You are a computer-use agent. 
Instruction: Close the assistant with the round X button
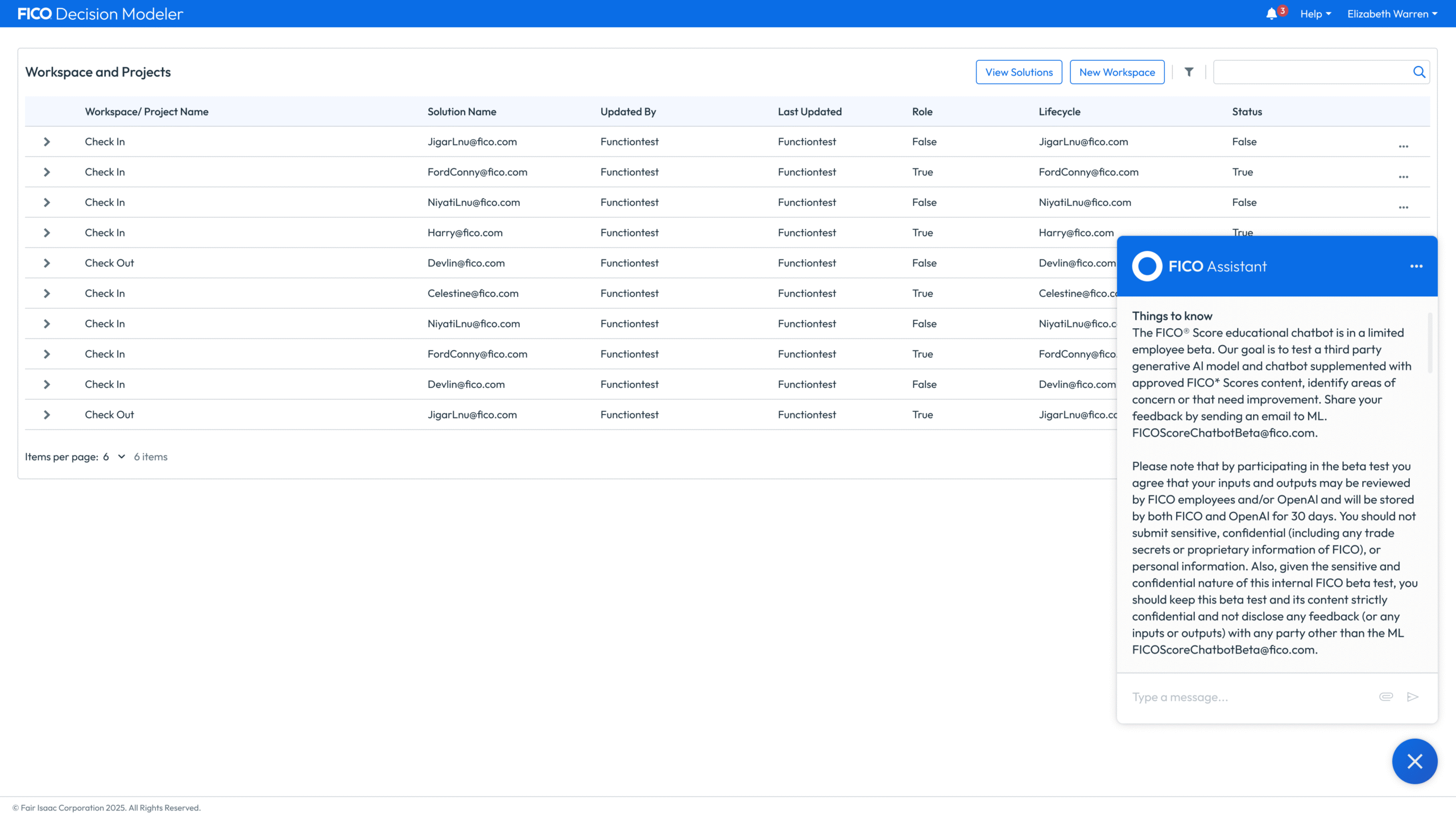1414,761
